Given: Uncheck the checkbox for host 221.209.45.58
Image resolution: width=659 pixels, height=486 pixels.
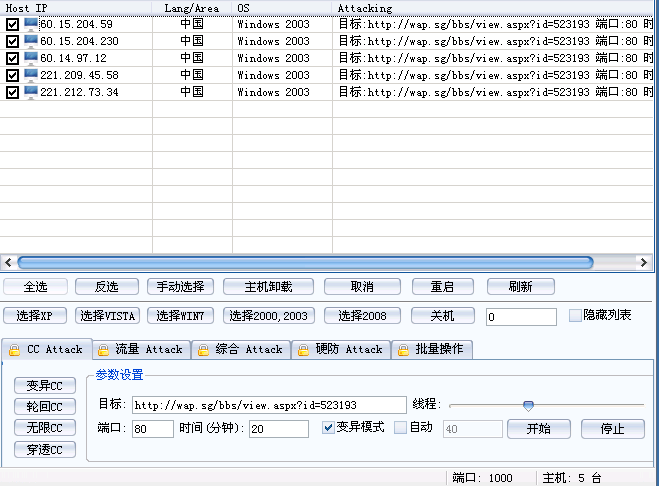Looking at the screenshot, I should coord(12,75).
